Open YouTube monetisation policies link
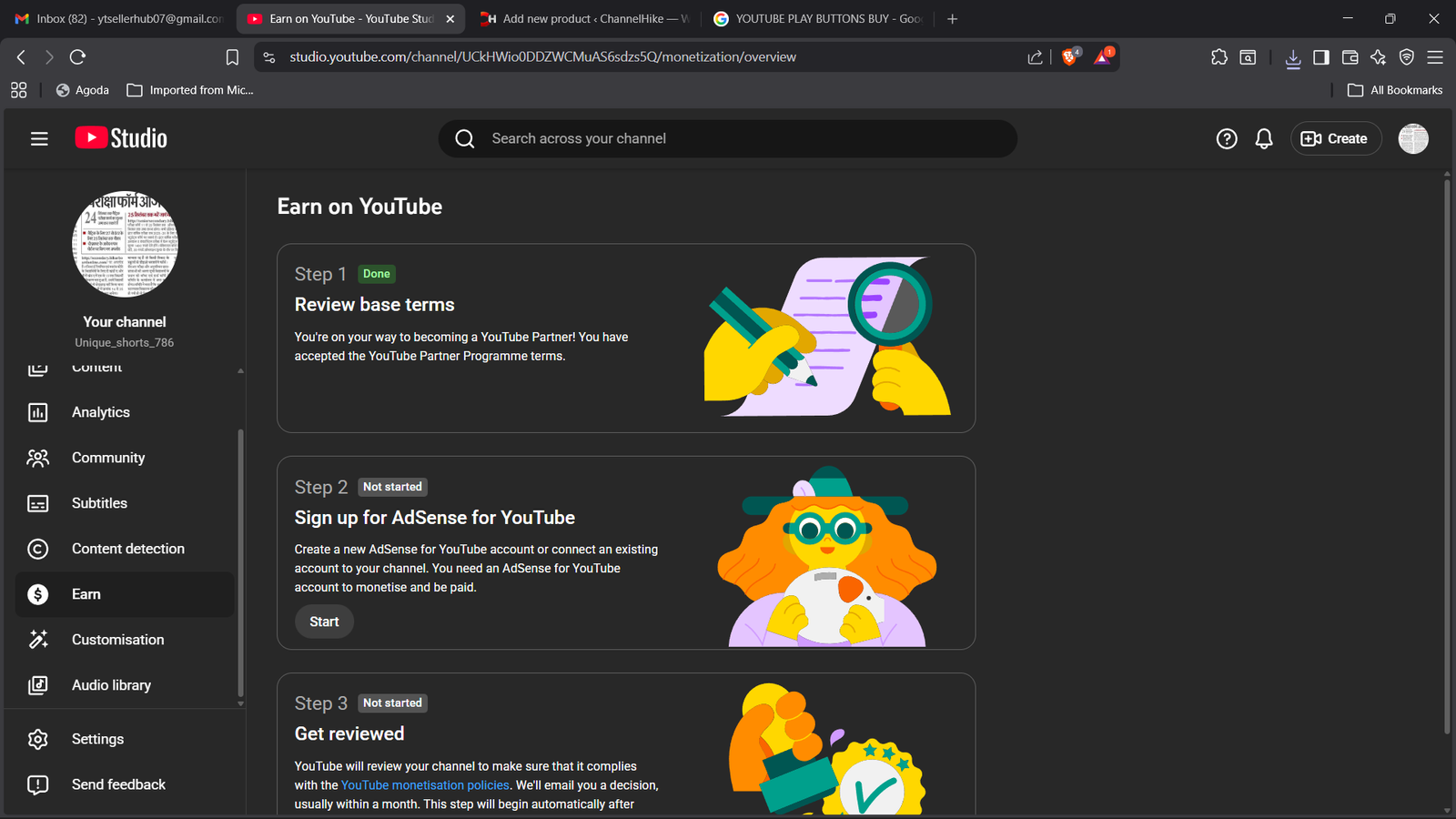This screenshot has width=1456, height=819. (x=425, y=785)
